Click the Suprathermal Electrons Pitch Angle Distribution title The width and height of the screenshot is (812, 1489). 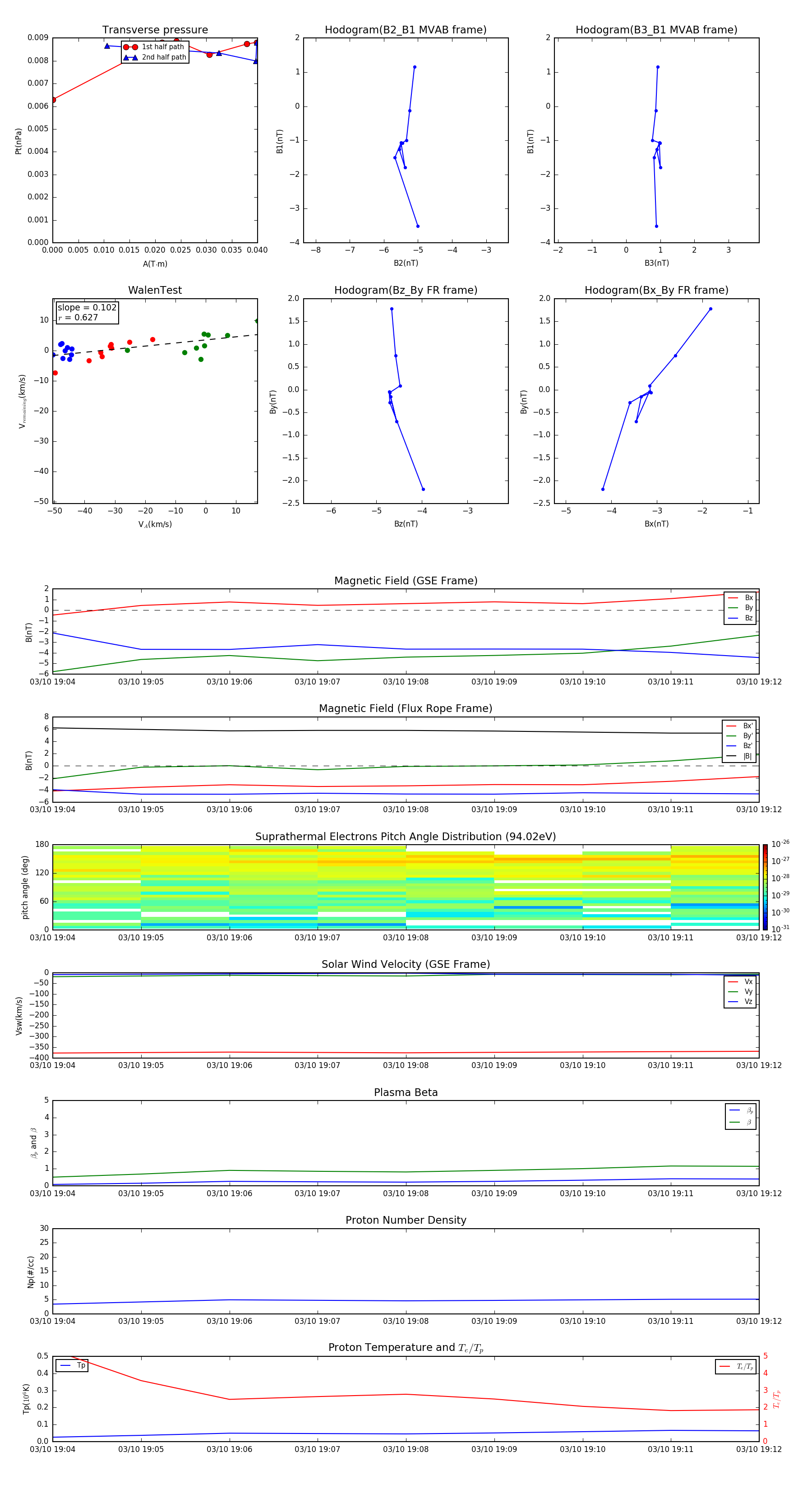(x=406, y=837)
